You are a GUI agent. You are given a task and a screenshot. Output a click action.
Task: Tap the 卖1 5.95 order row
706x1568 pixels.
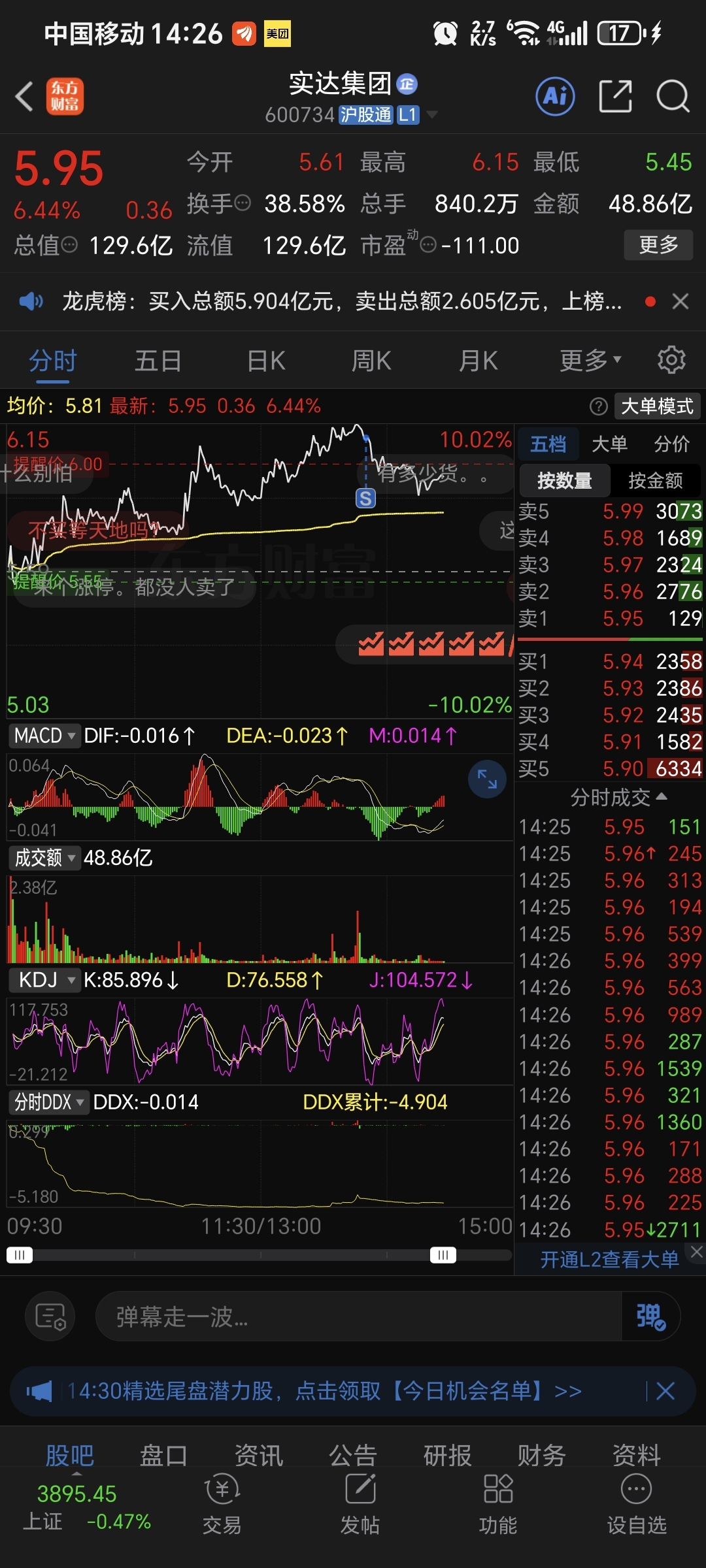[610, 618]
